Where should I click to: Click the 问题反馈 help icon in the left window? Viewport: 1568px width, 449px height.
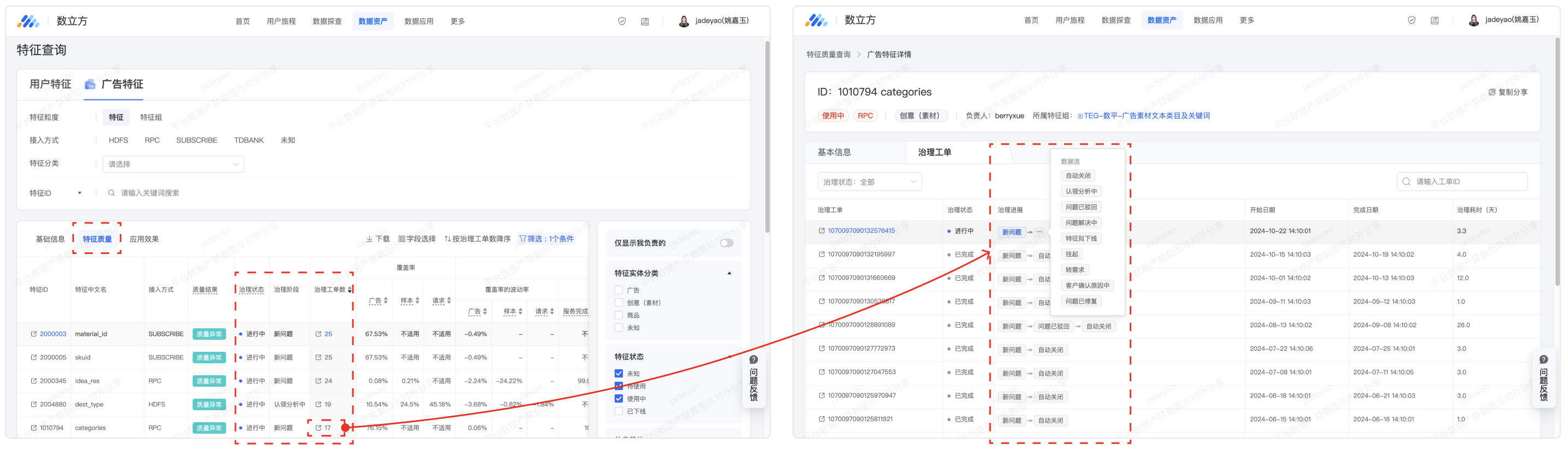point(753,359)
